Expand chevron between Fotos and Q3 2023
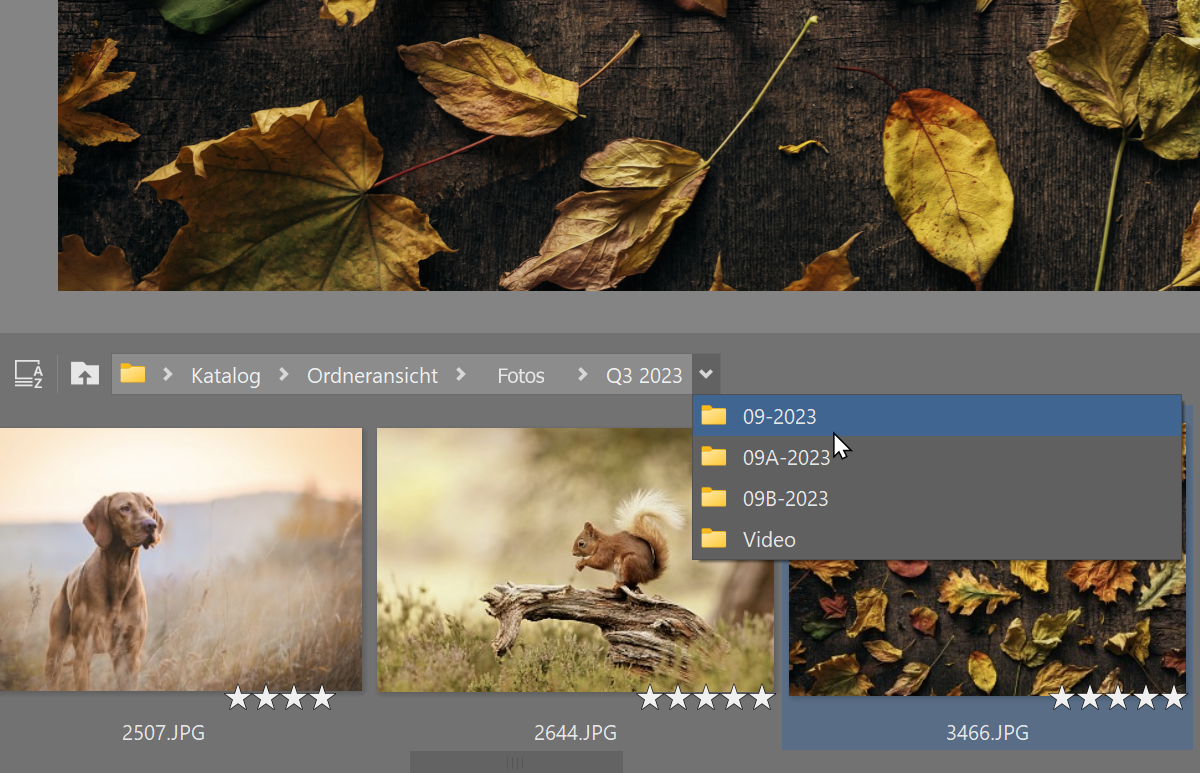Screen dimensions: 1200x773 pos(582,375)
